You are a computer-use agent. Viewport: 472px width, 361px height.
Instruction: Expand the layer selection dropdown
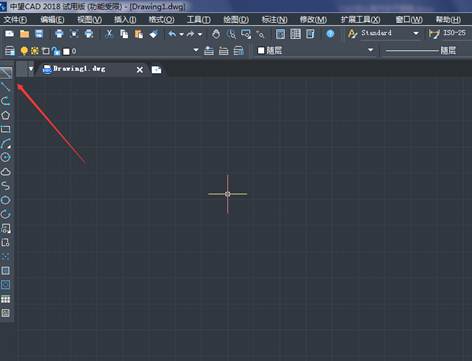[x=196, y=50]
